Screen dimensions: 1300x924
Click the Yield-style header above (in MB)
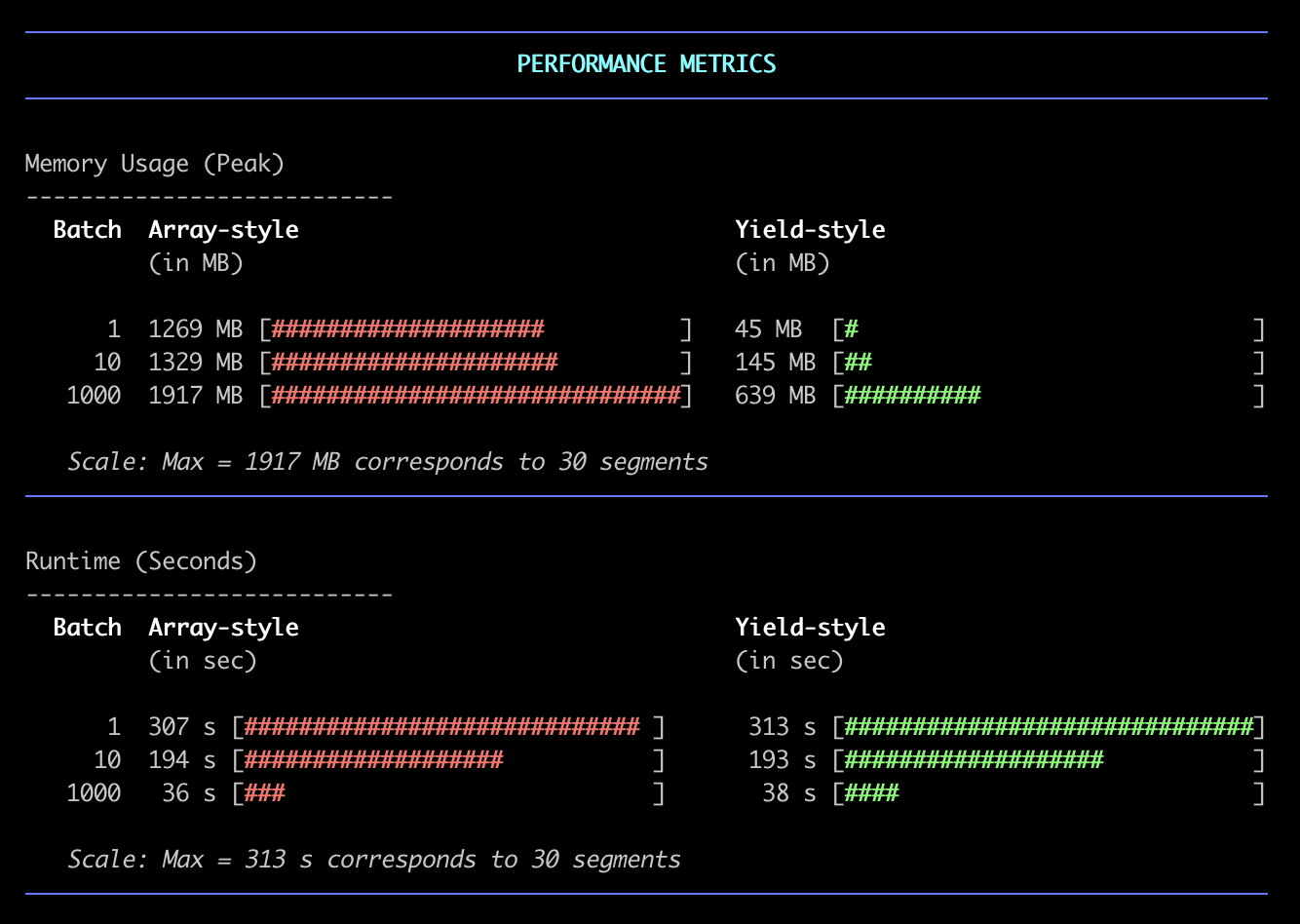click(810, 230)
